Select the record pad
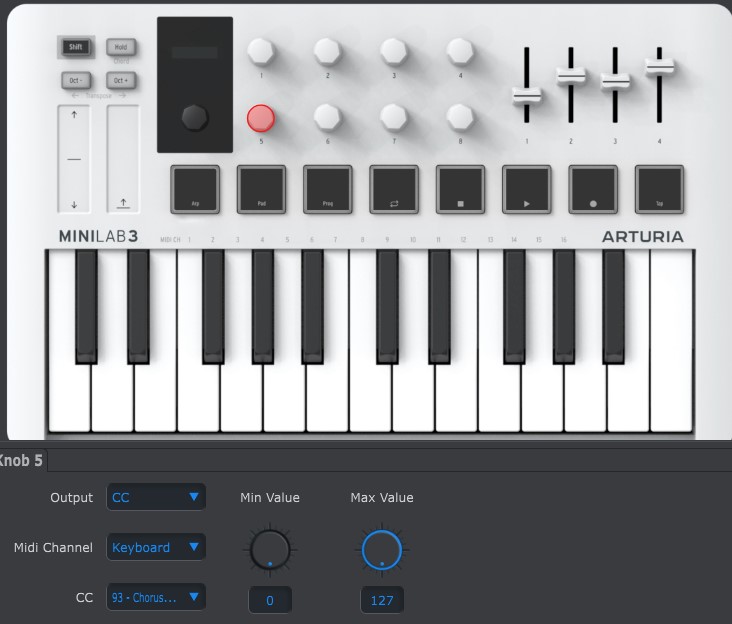 click(593, 189)
